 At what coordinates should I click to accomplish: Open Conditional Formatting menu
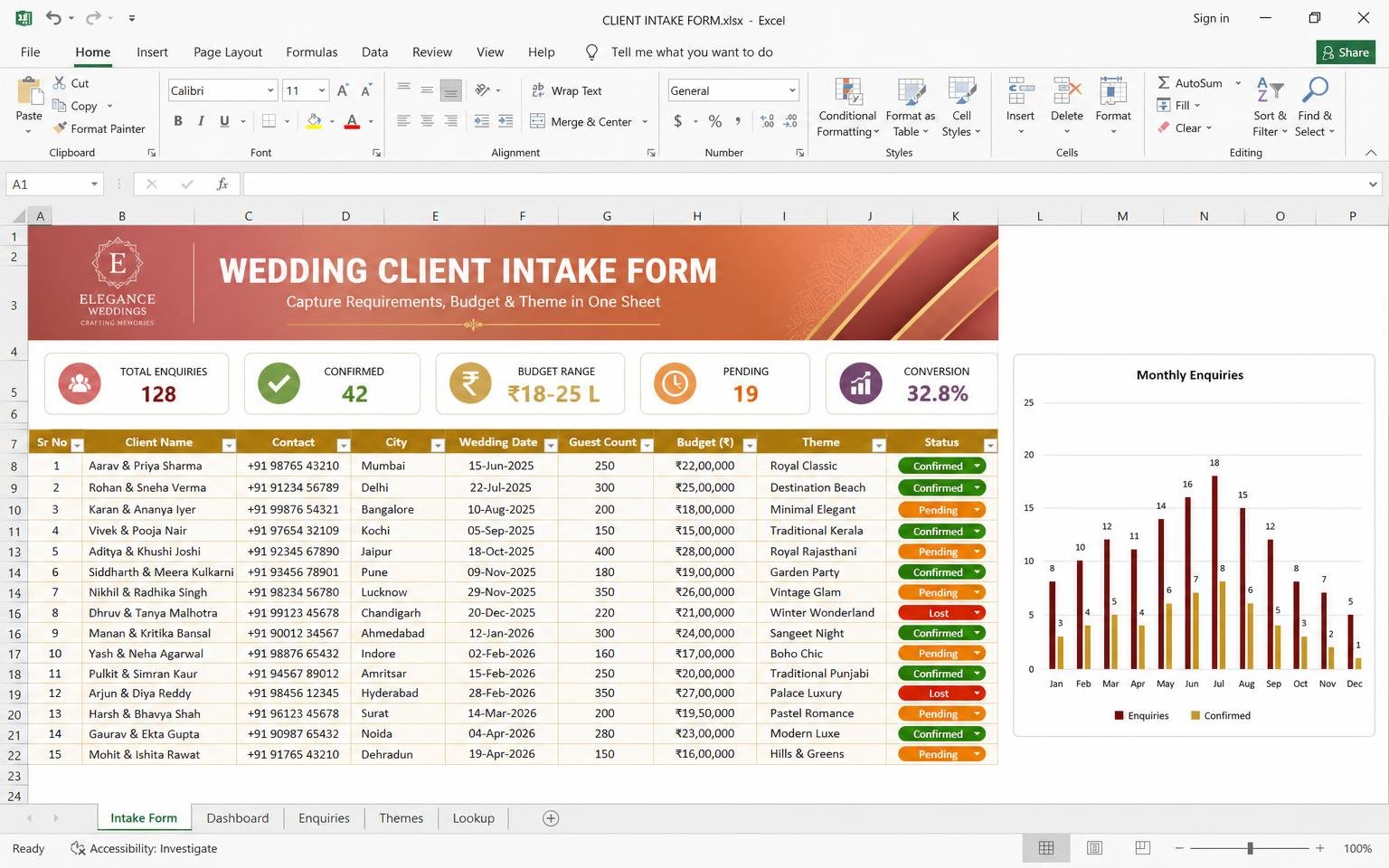point(847,107)
